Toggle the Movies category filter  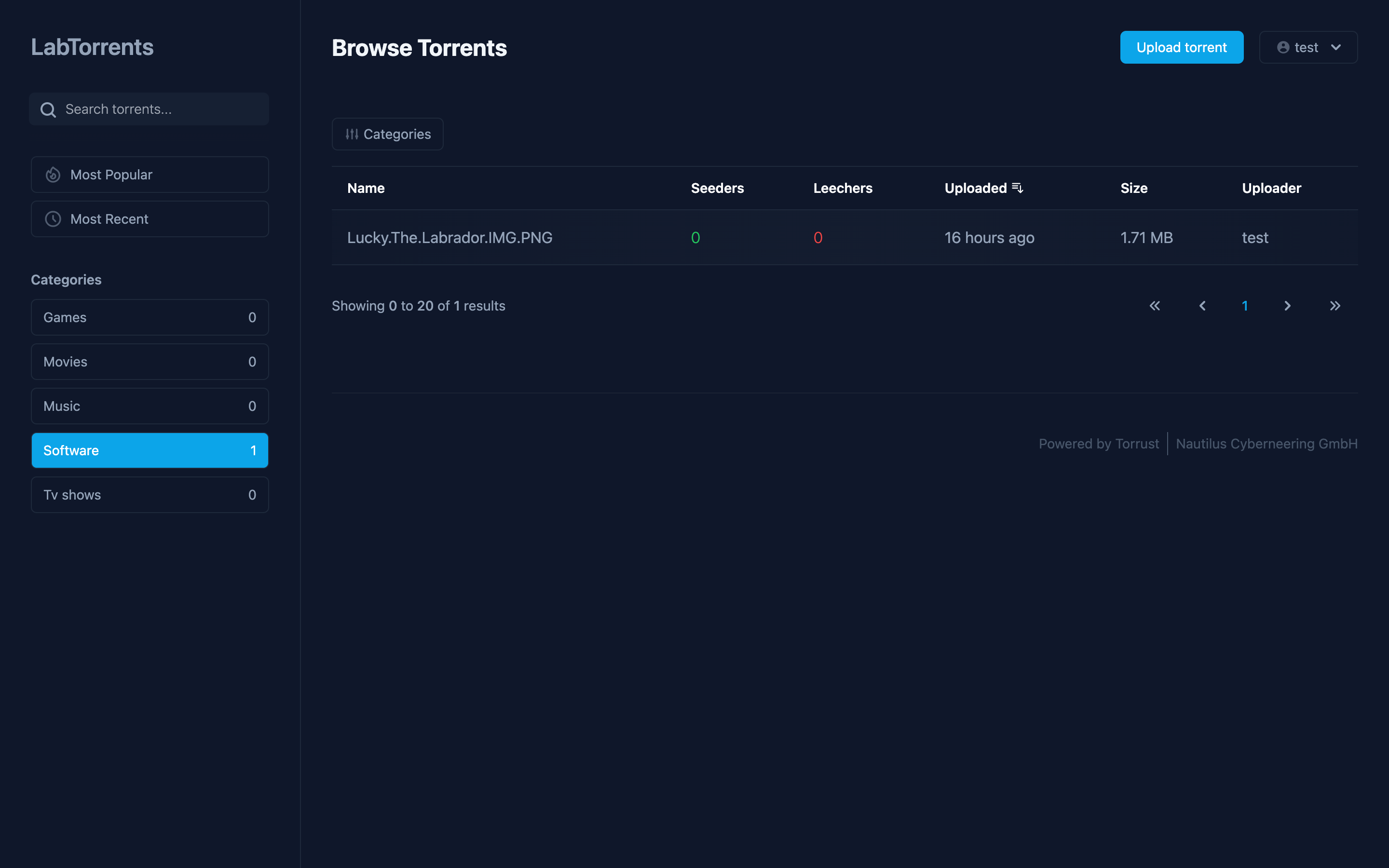[x=149, y=362]
